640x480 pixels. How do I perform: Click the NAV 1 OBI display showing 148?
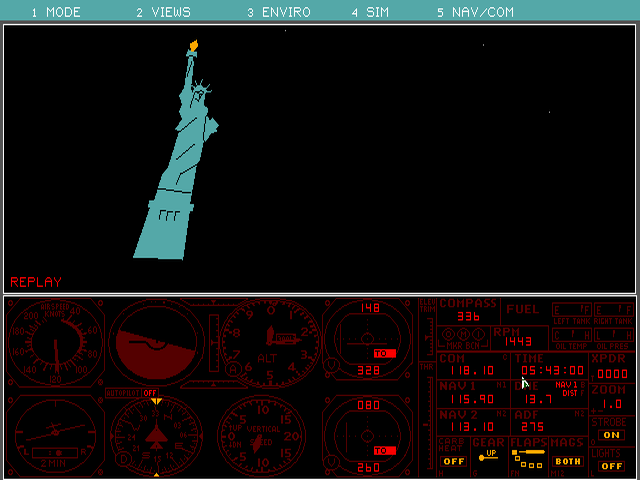pyautogui.click(x=367, y=340)
